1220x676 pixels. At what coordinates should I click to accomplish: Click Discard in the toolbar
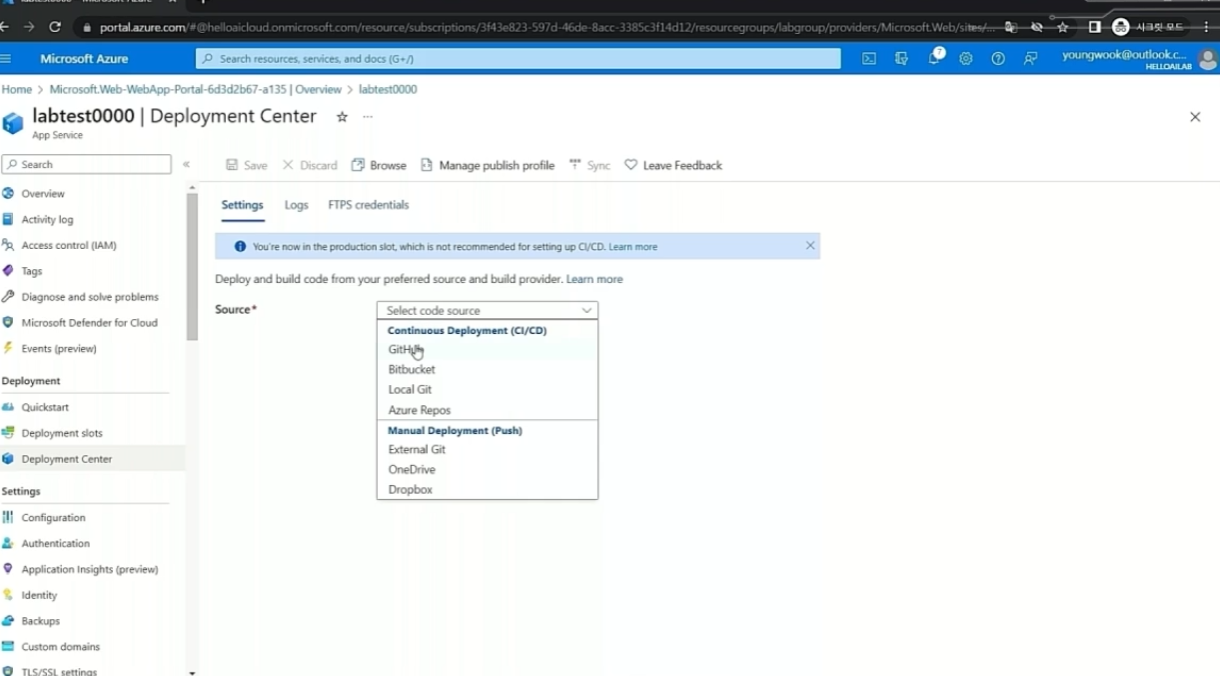pyautogui.click(x=310, y=165)
